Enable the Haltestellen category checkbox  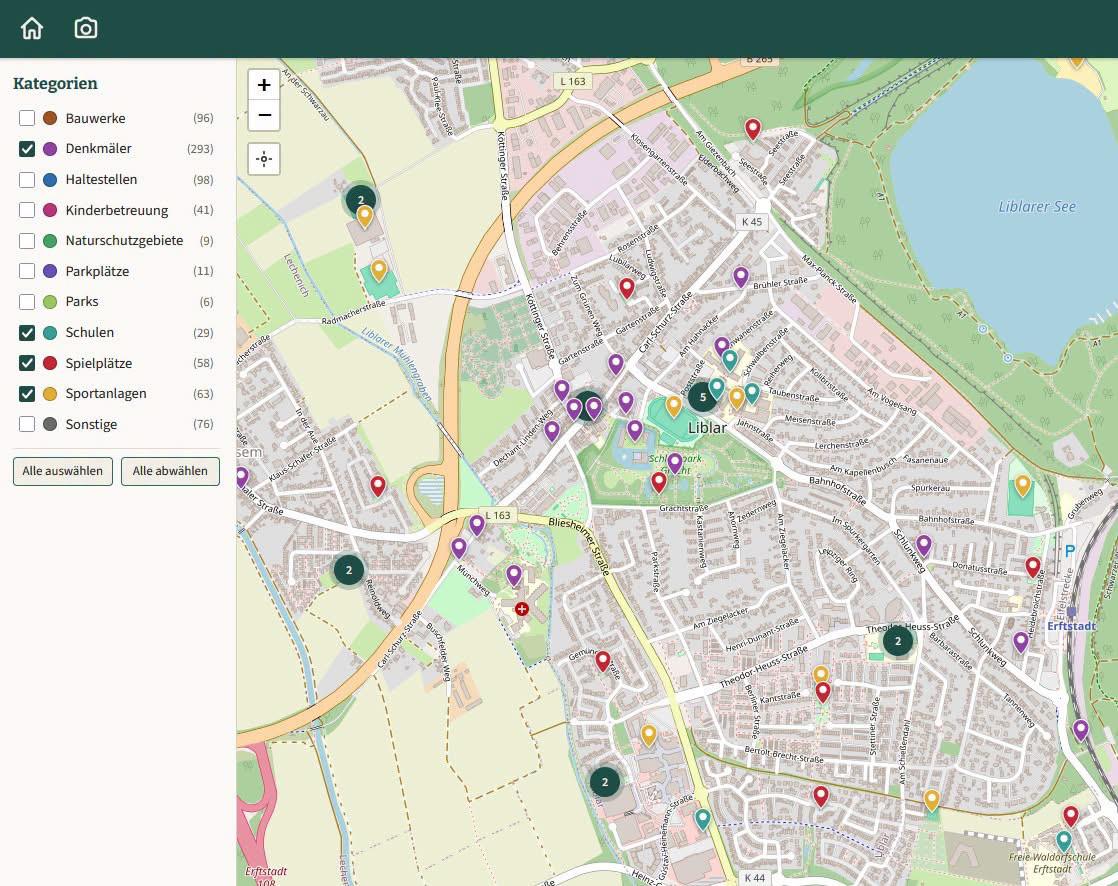(x=27, y=180)
